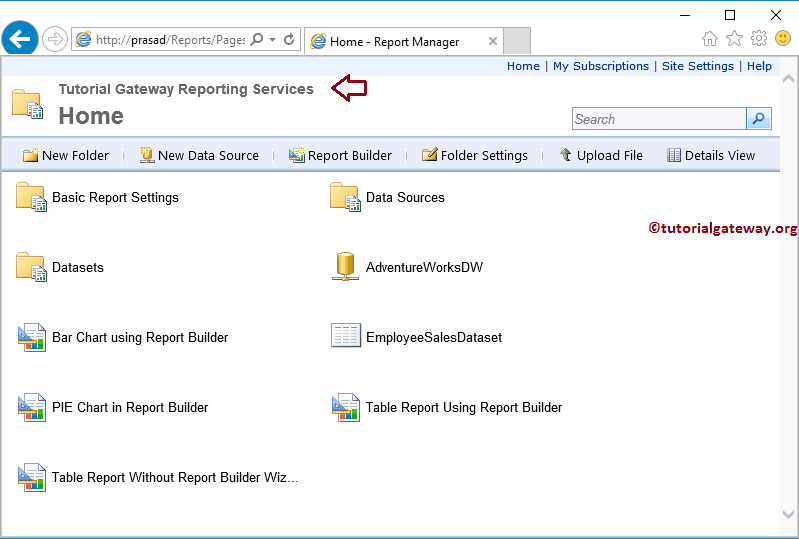Click Table Report Without Report Builder Wiz icon
The image size is (799, 539).
(x=32, y=477)
